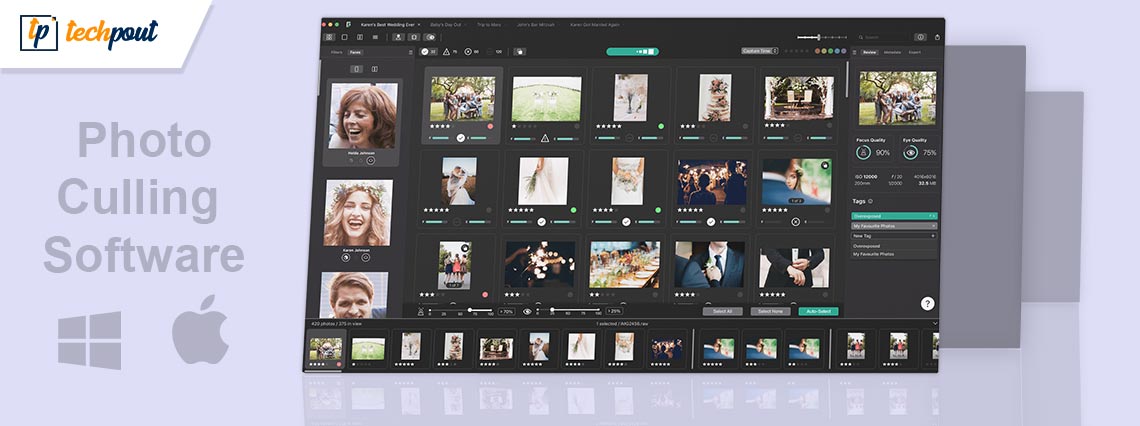1140x426 pixels.
Task: Toggle the accepted checkmark filter
Action: pyautogui.click(x=429, y=52)
